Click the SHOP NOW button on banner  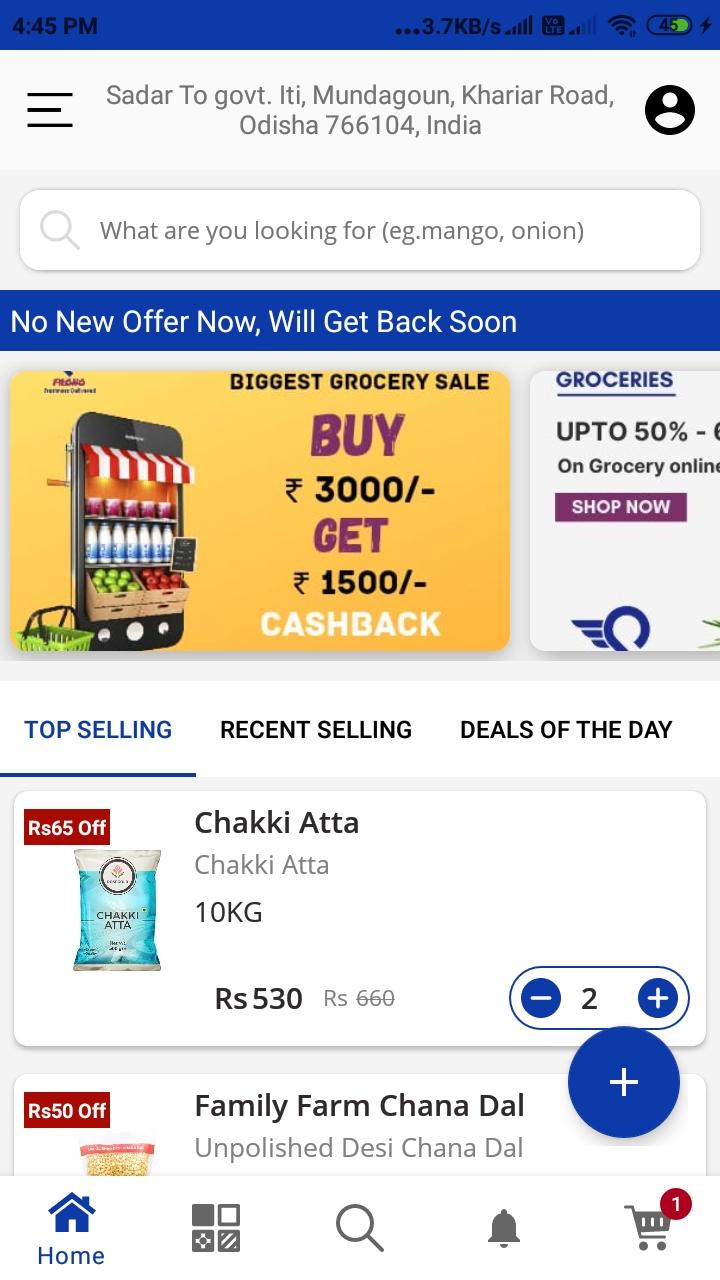621,507
